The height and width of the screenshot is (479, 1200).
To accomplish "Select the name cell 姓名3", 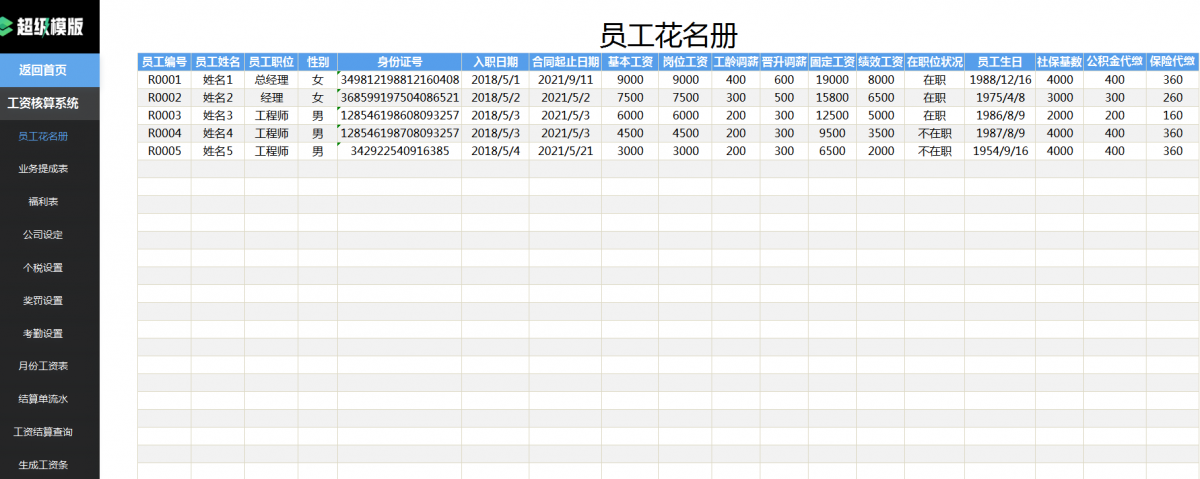I will (x=217, y=116).
